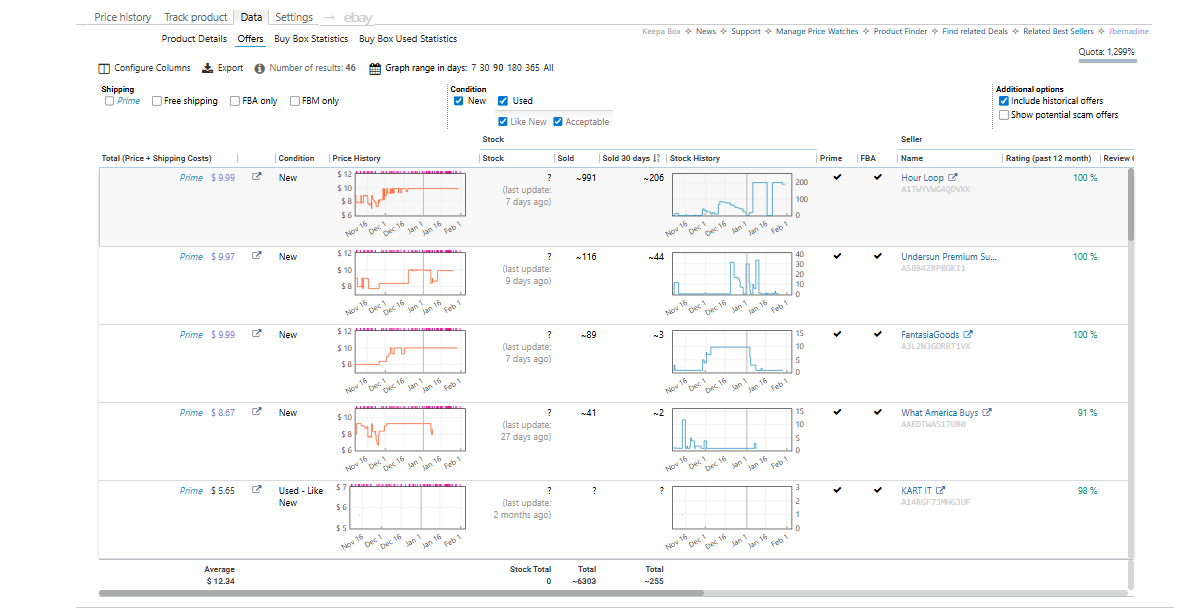Screen dimensions: 1193x609
Task: Open the Configure Columns icon
Action: pyautogui.click(x=104, y=69)
